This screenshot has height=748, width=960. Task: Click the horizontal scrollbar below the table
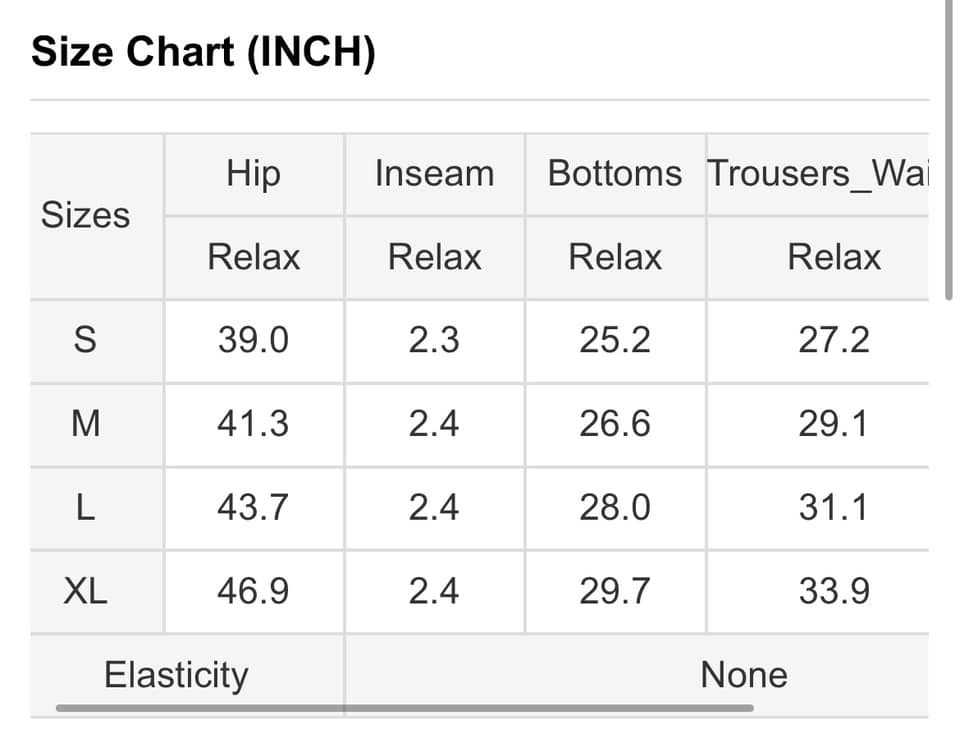[x=404, y=708]
